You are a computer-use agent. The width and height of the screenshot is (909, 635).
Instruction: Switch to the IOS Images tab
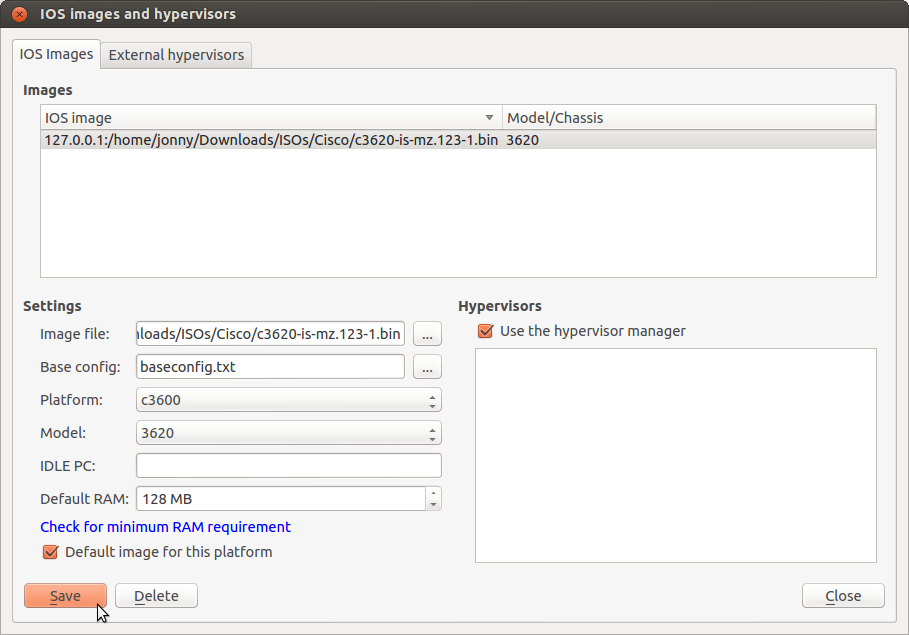(56, 55)
